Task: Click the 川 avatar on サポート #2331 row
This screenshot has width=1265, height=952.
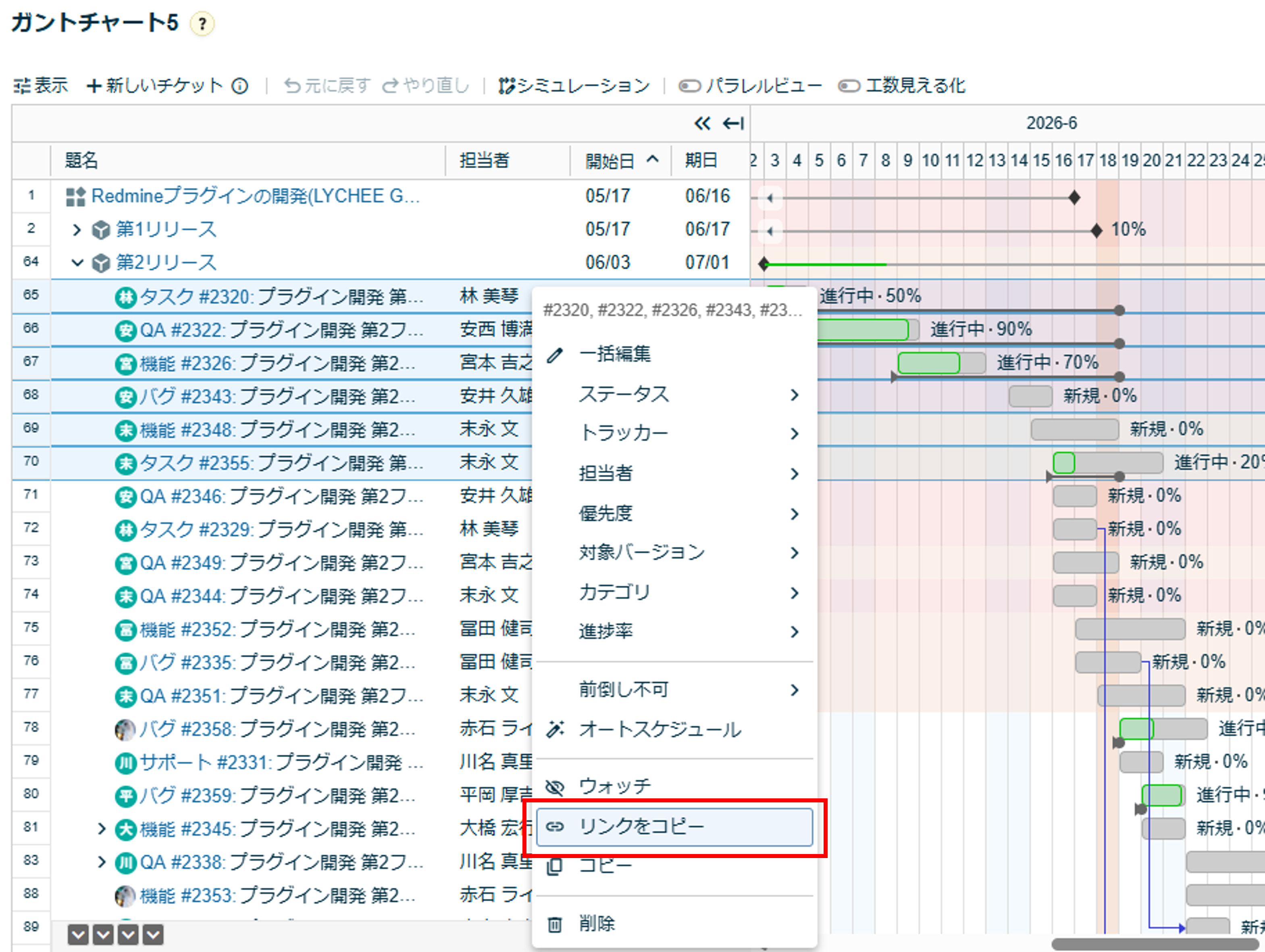Action: coord(126,762)
